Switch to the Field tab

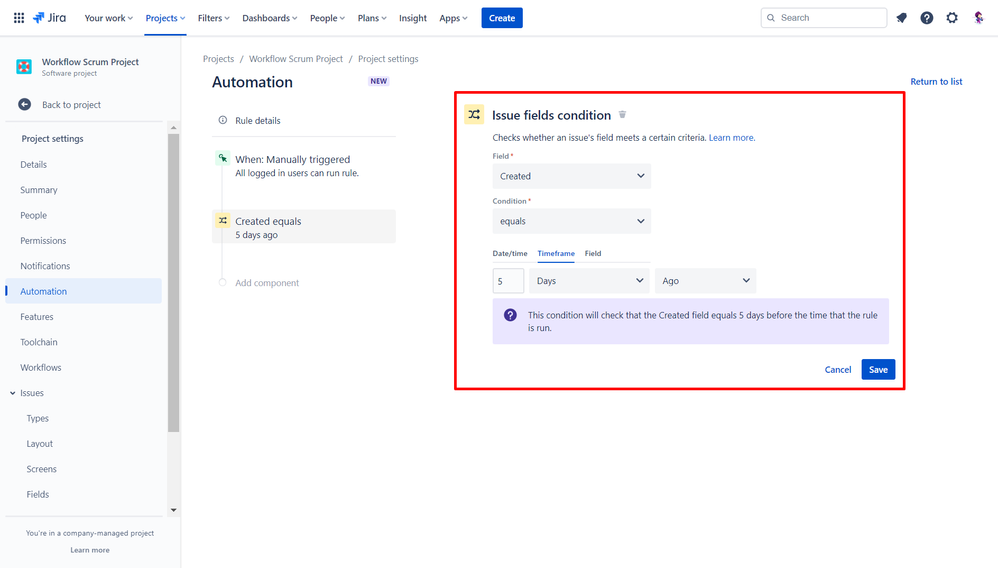point(593,253)
